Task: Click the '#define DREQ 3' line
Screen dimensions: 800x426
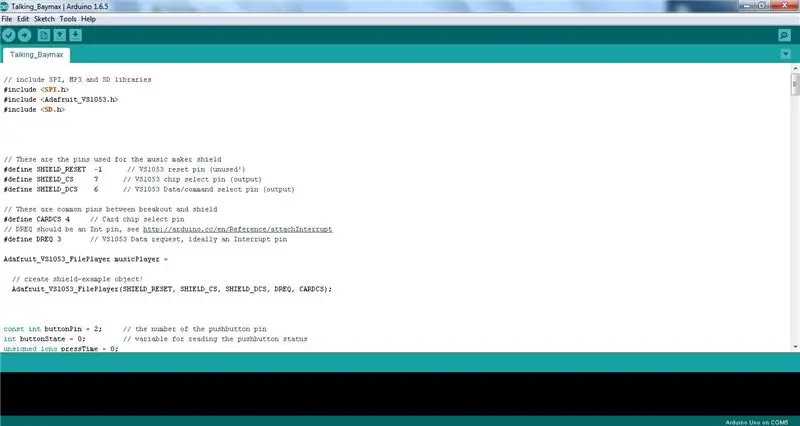Action: pos(145,239)
